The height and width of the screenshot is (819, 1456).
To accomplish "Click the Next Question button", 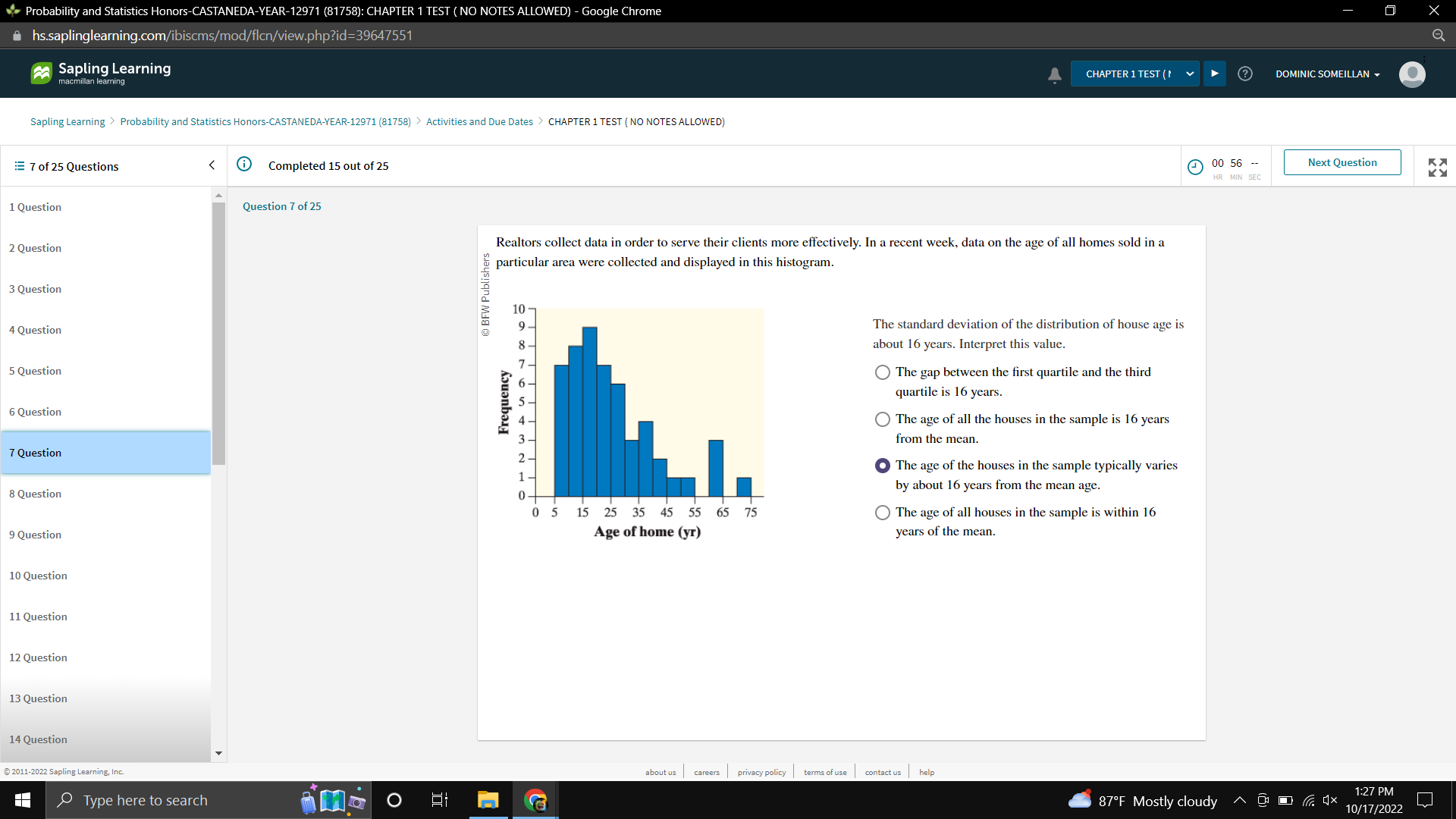I will 1341,162.
